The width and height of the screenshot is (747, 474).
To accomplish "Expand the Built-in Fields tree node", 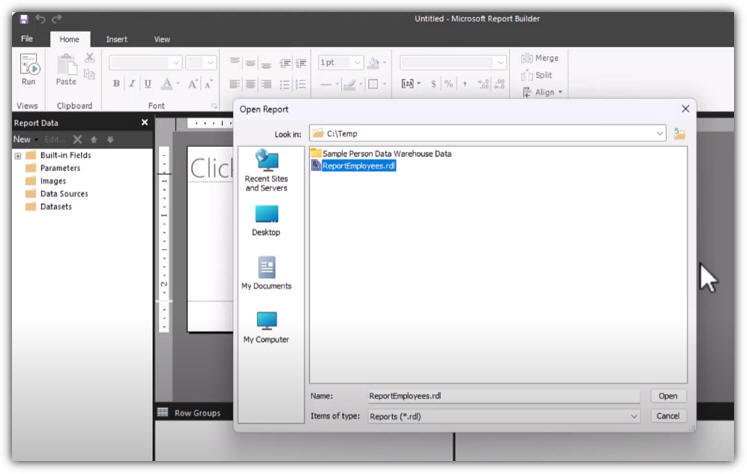I will pyautogui.click(x=18, y=156).
